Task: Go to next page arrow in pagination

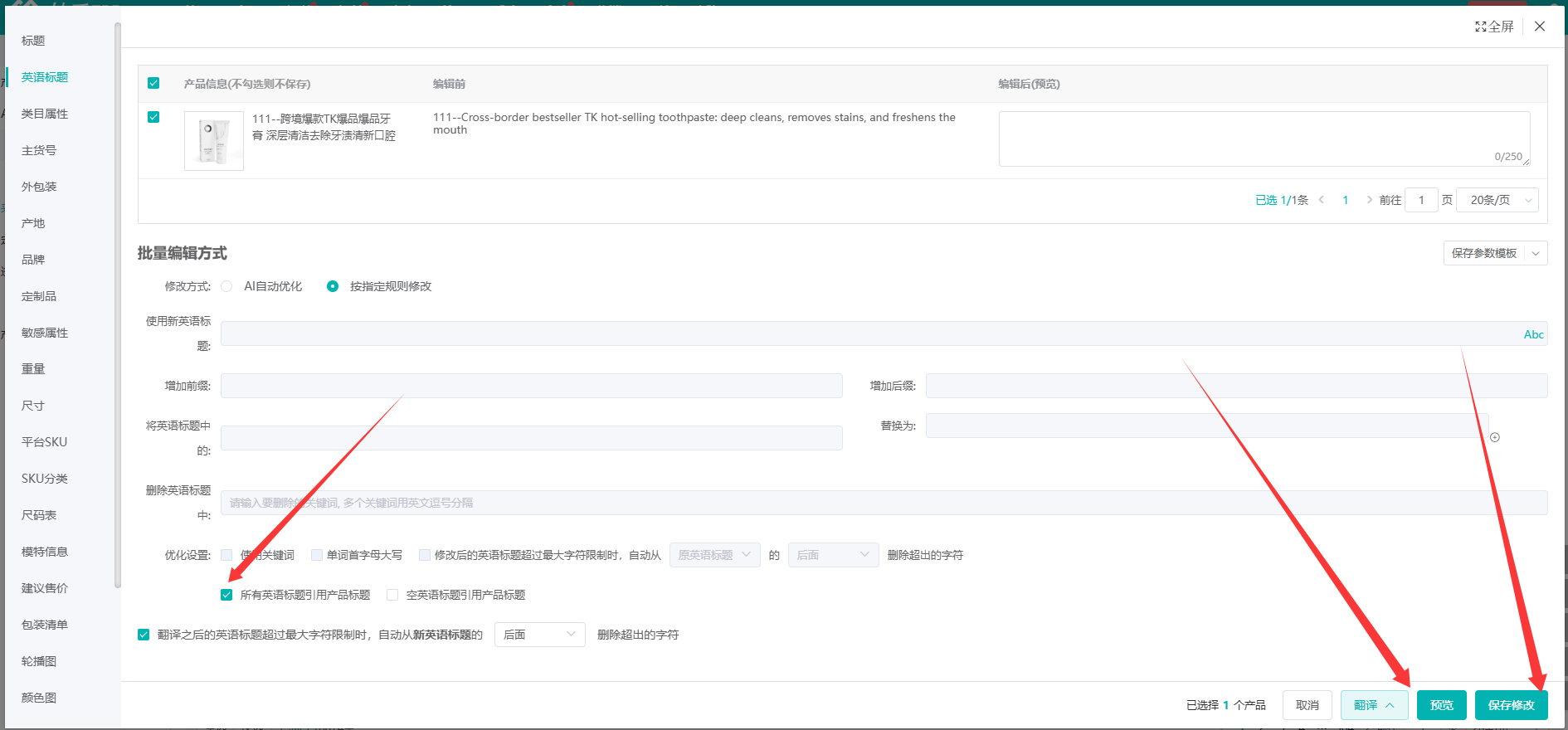Action: (1369, 200)
